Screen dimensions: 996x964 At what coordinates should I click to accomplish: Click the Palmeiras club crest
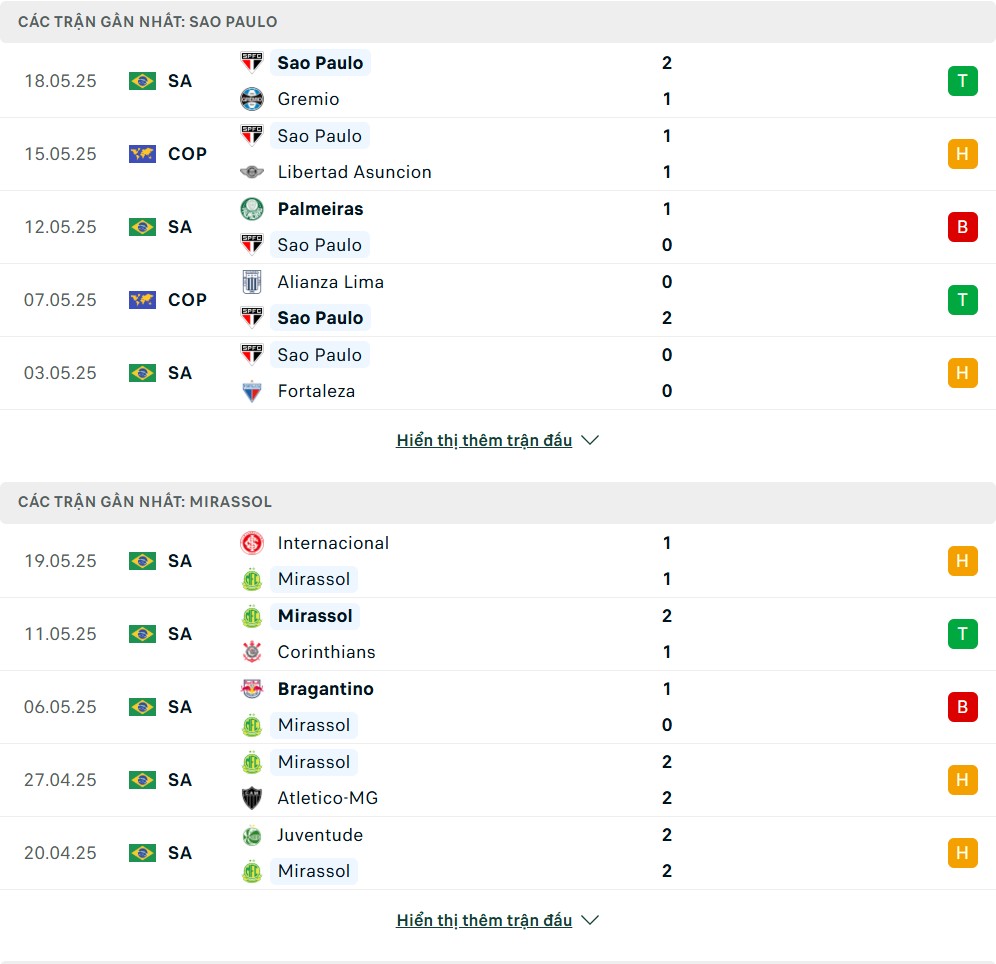(x=252, y=209)
